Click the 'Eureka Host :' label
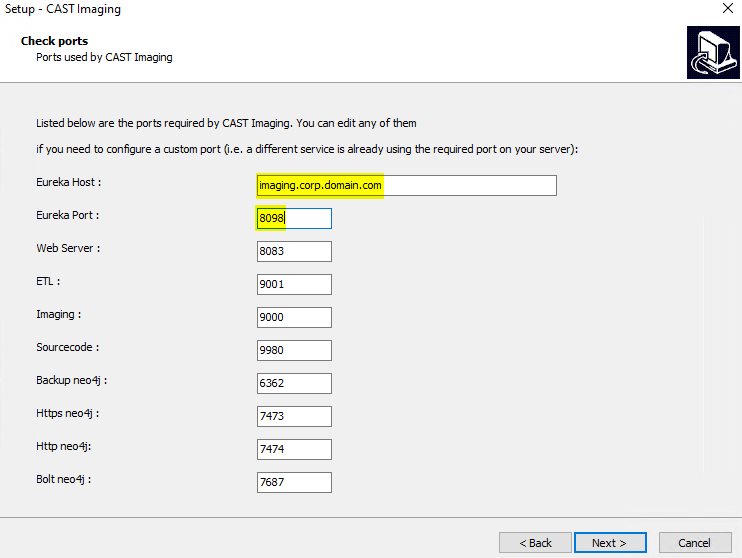 tap(69, 182)
